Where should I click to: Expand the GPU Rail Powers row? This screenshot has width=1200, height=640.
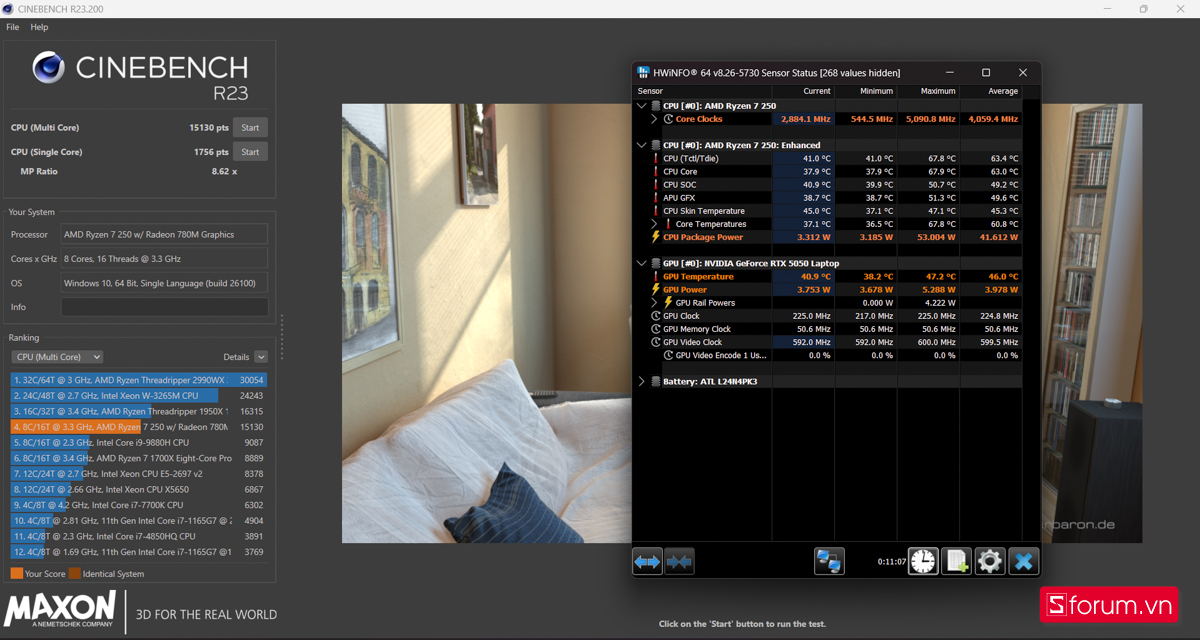pos(654,303)
